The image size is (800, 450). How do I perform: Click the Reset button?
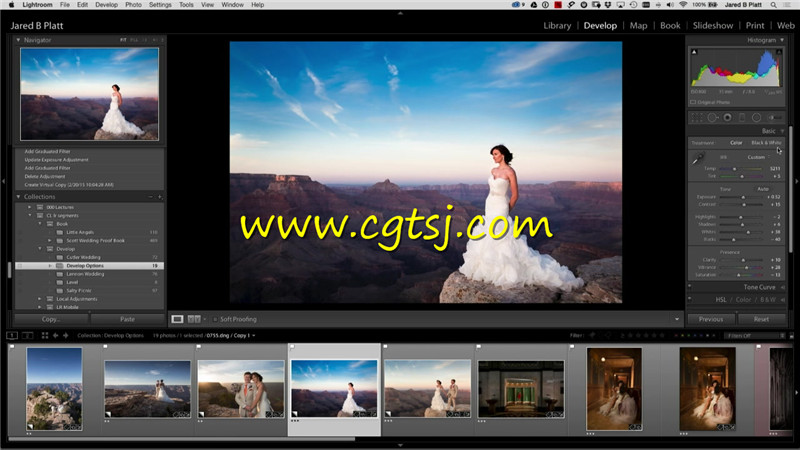pos(761,319)
